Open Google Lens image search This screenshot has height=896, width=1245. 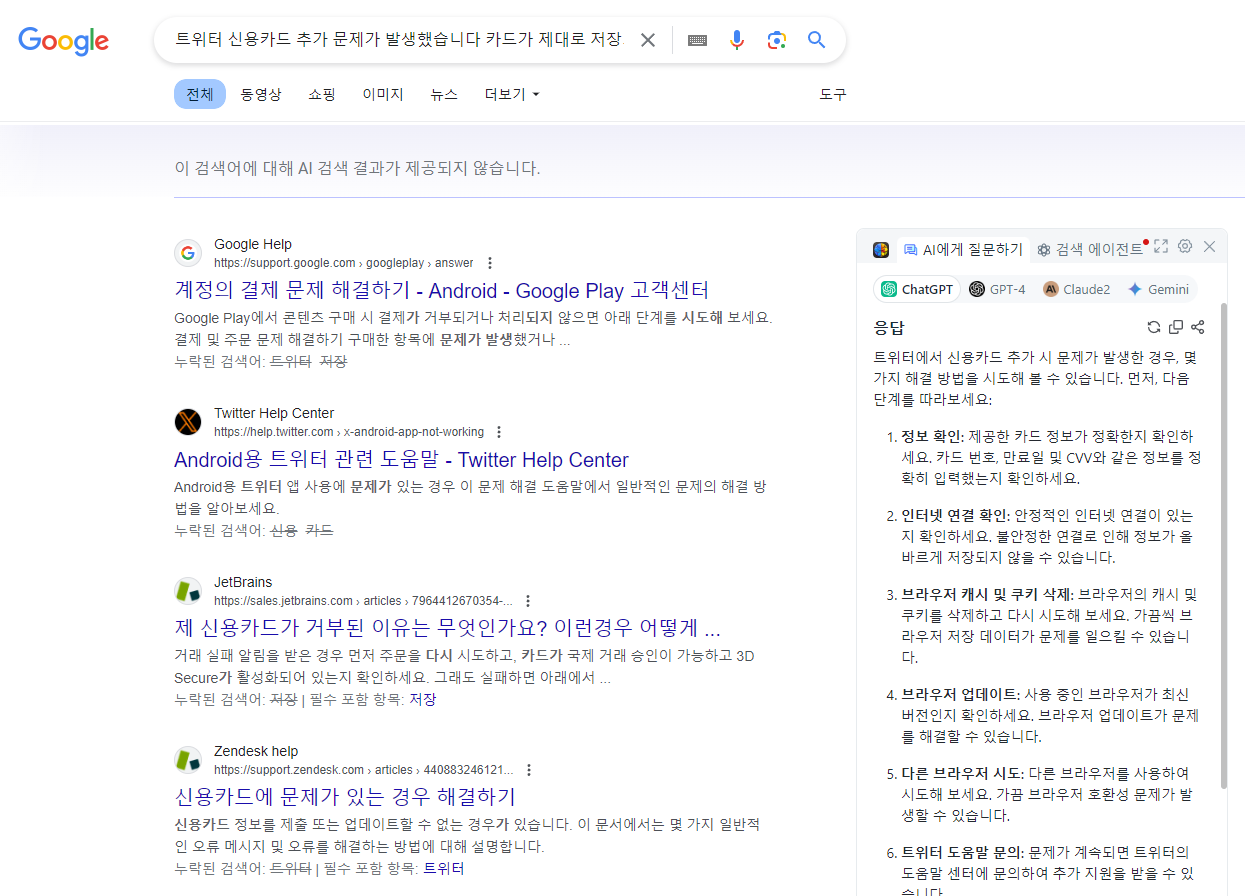point(777,40)
